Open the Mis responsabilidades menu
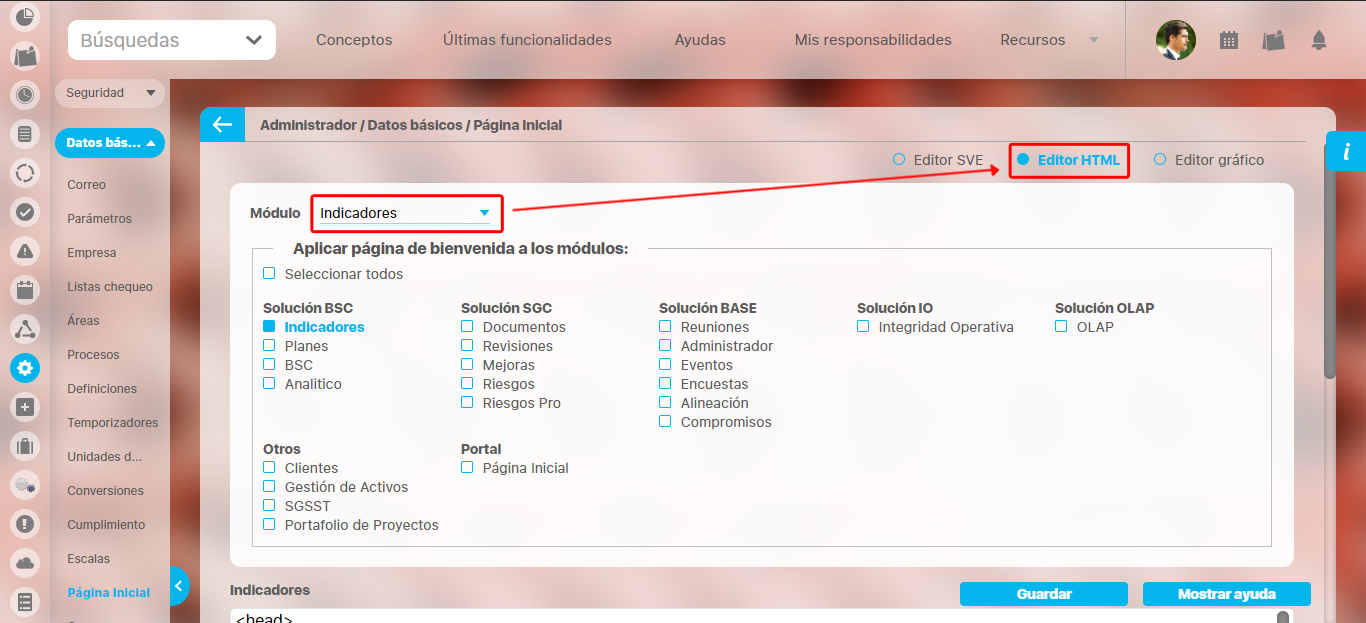Image resolution: width=1366 pixels, height=623 pixels. pos(872,41)
